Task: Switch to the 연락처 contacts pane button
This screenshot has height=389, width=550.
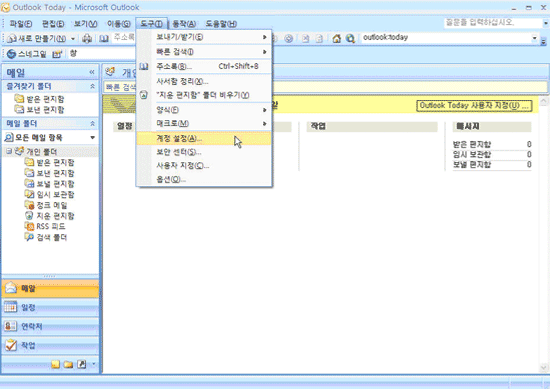Action: click(x=51, y=326)
